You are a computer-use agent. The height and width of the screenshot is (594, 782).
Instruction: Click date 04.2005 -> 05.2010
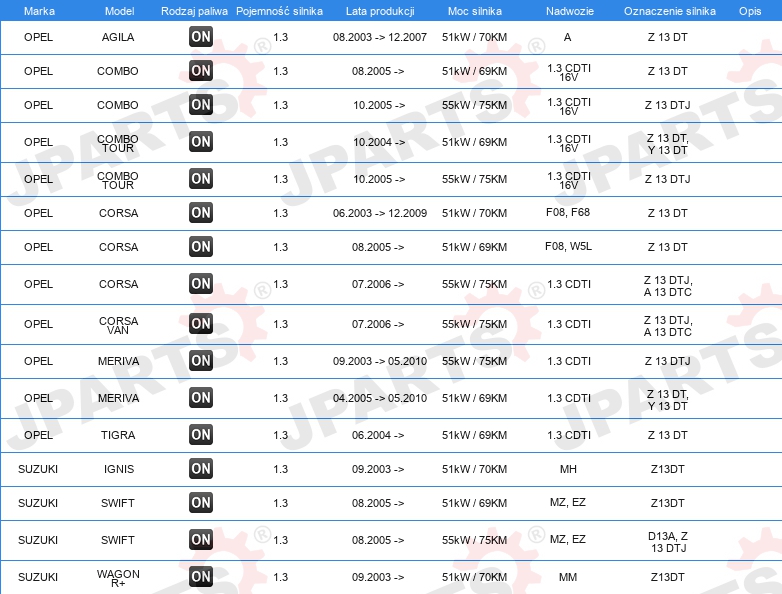pyautogui.click(x=380, y=398)
